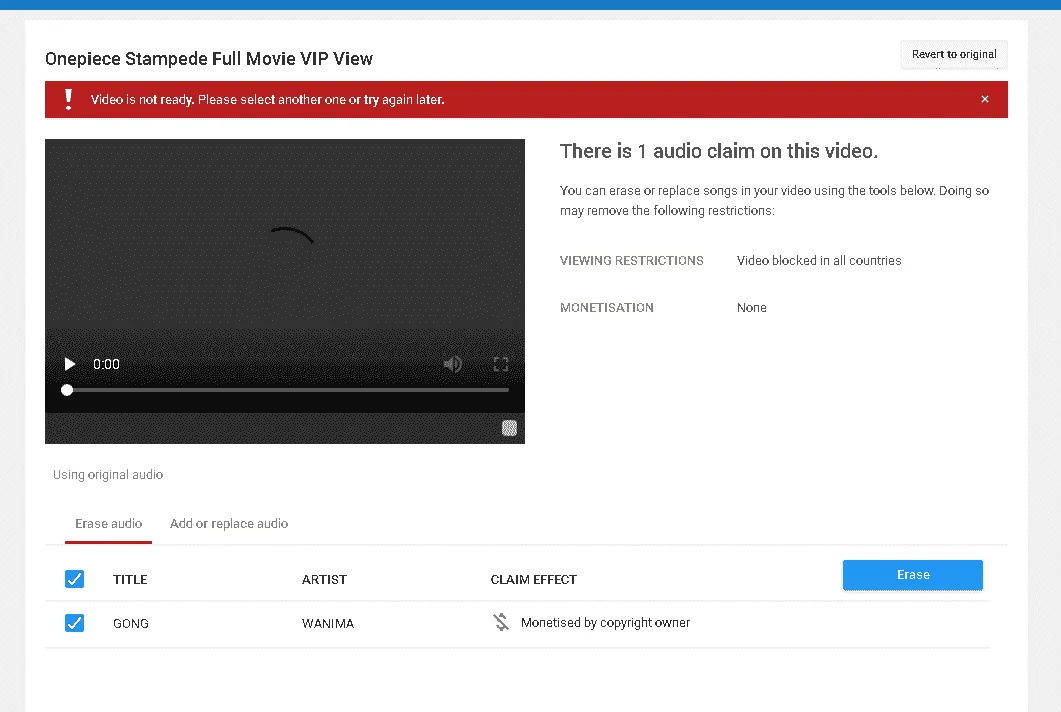Play the video preview

69,364
